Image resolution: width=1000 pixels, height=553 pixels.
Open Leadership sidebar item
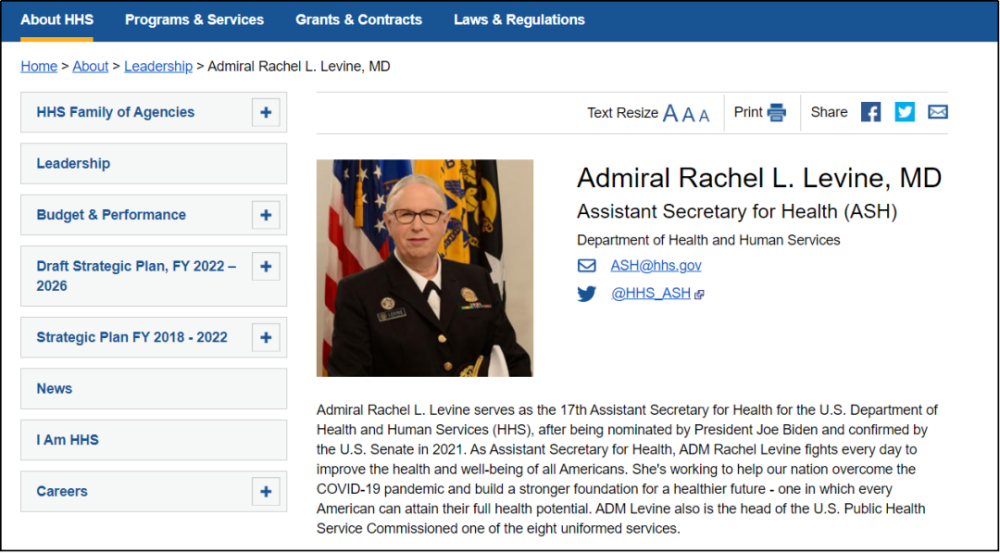(154, 163)
